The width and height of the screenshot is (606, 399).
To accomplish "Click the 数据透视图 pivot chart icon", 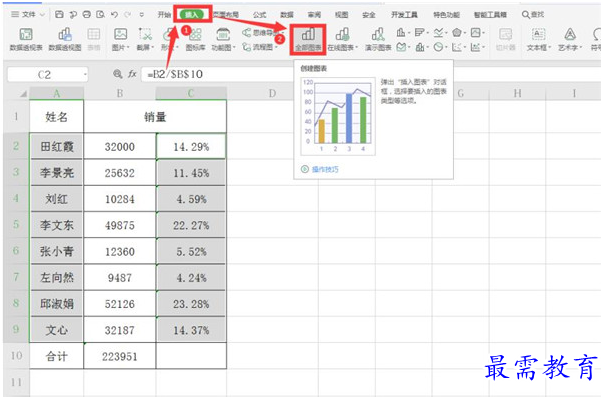I will pyautogui.click(x=65, y=39).
